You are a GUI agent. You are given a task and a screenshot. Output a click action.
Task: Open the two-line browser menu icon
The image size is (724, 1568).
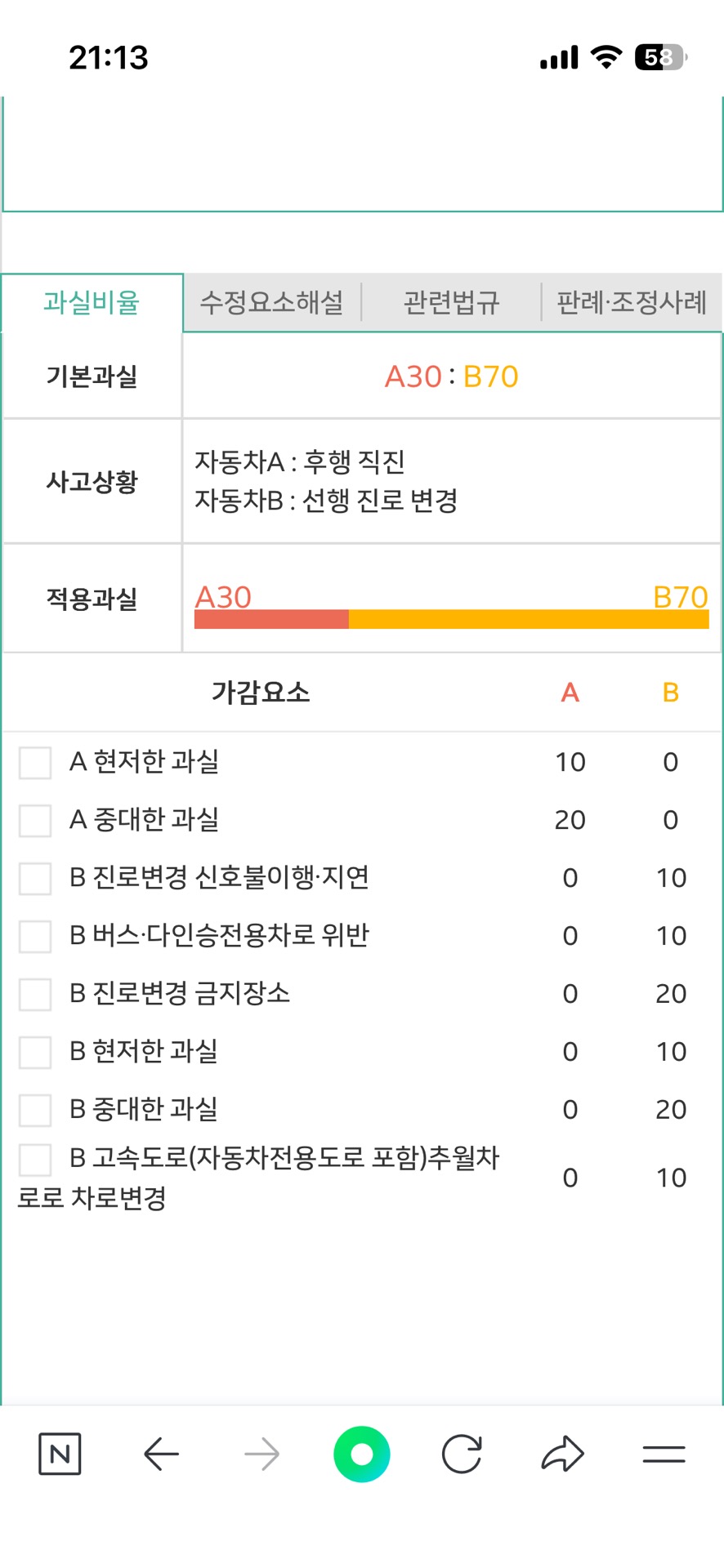click(x=664, y=1454)
